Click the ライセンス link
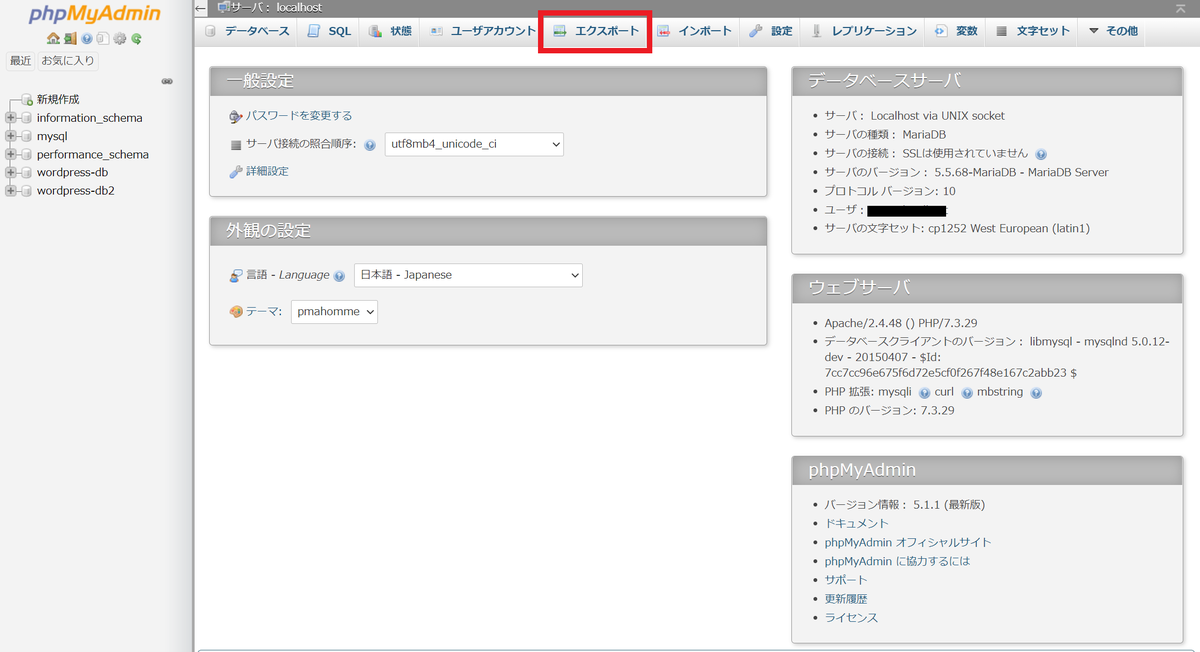Viewport: 1200px width, 652px height. pyautogui.click(x=851, y=618)
